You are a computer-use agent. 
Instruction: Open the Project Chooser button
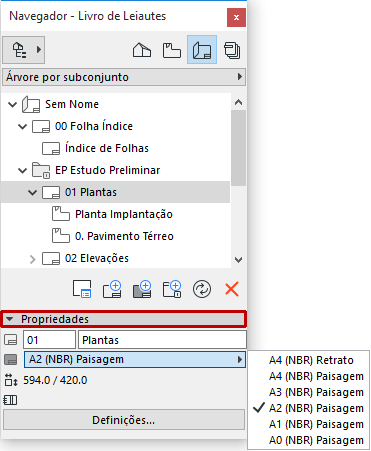(x=23, y=50)
